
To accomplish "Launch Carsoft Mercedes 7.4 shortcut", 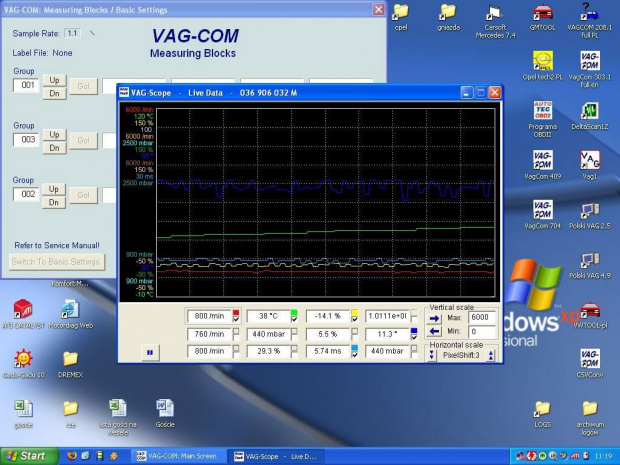I will 495,21.
